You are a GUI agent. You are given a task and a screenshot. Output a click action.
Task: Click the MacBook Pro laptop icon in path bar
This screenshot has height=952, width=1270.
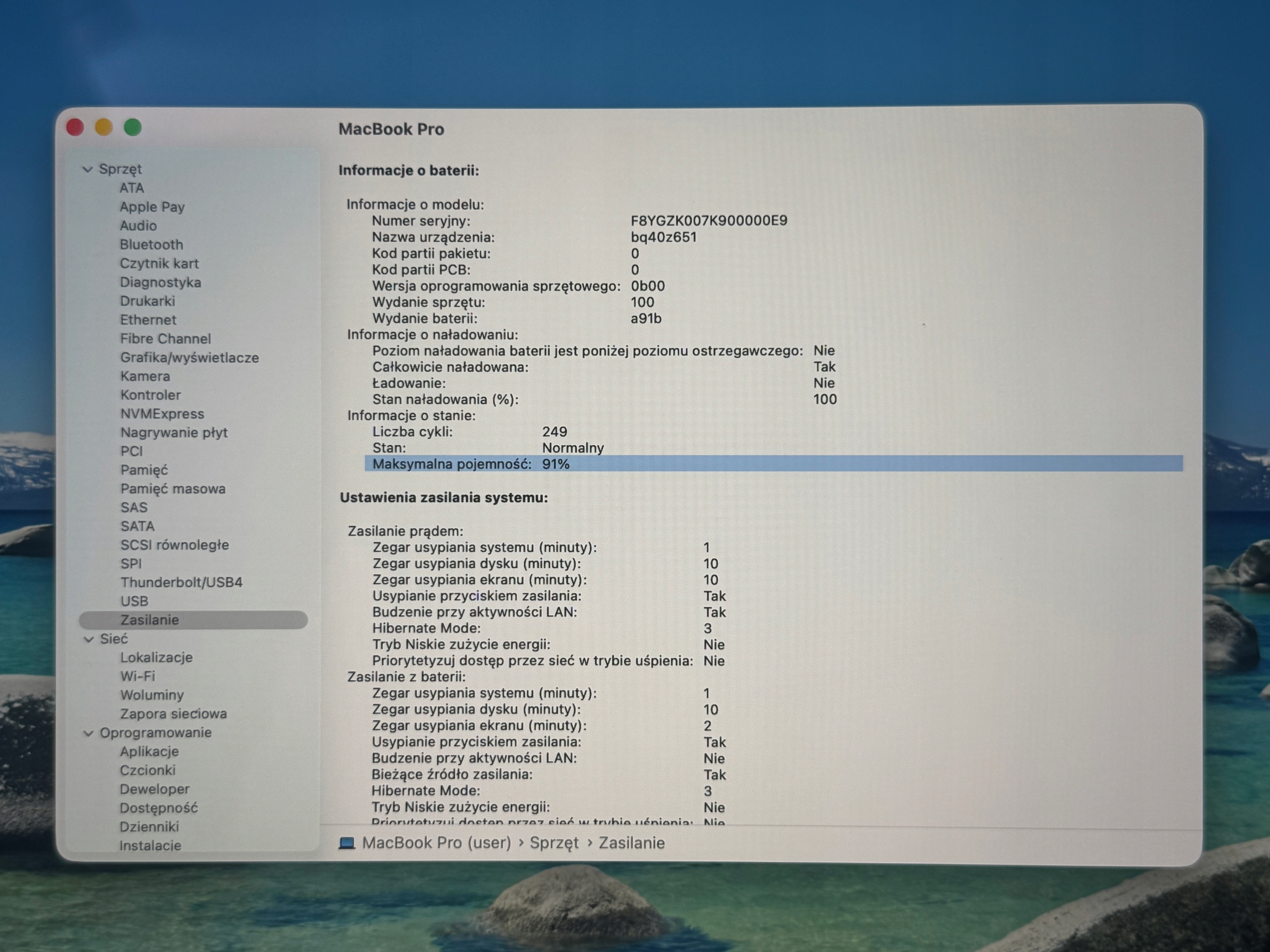click(x=347, y=842)
